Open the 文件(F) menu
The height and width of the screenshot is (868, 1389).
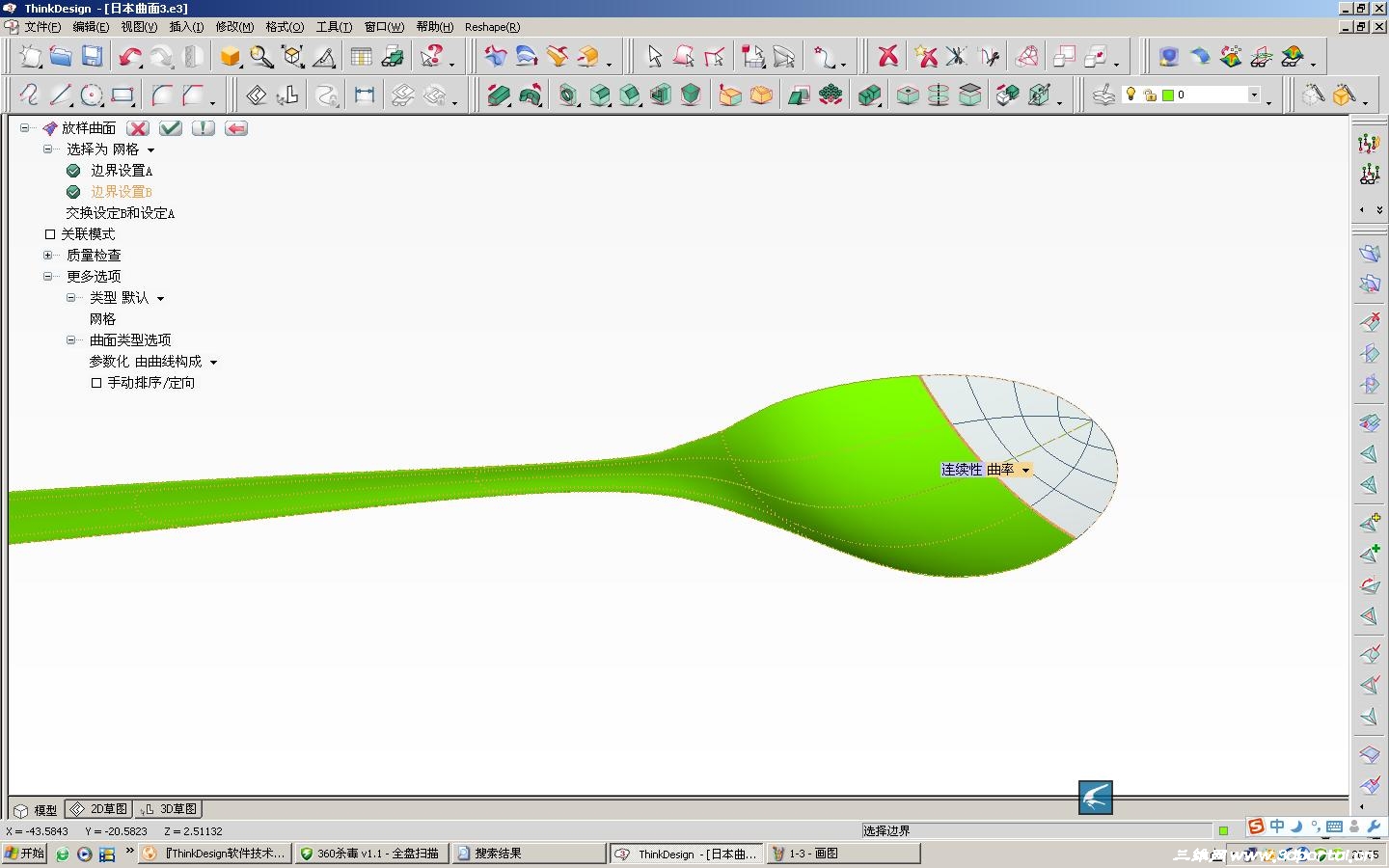tap(42, 27)
